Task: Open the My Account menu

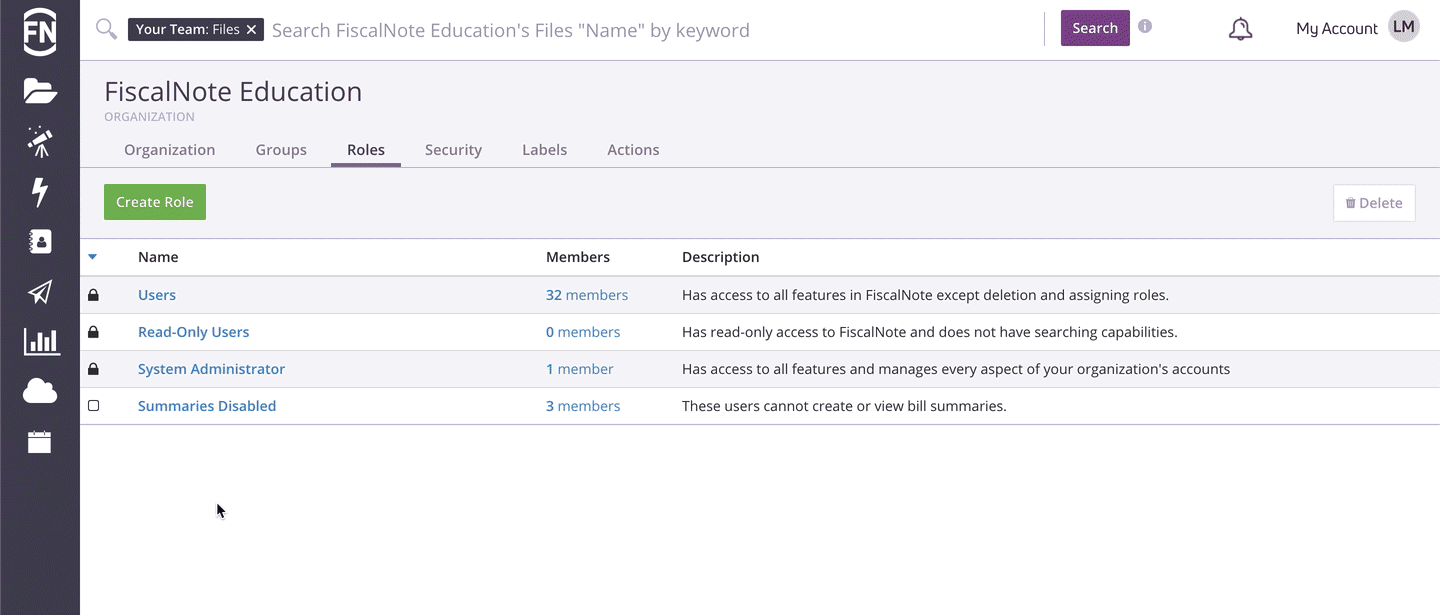Action: tap(1337, 29)
